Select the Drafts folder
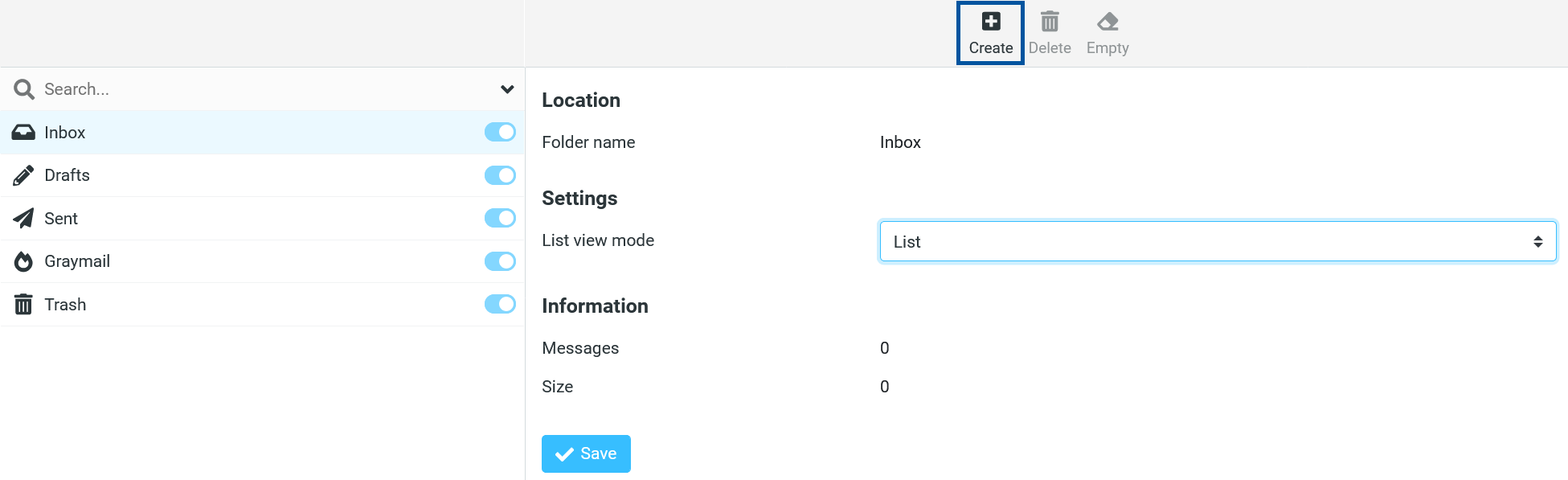The width and height of the screenshot is (1568, 480). point(262,175)
